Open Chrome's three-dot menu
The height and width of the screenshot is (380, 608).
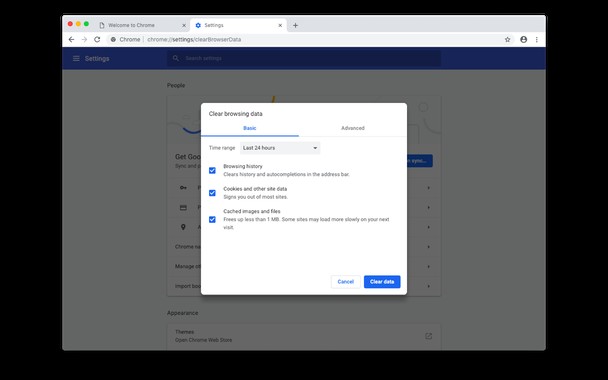(537, 40)
